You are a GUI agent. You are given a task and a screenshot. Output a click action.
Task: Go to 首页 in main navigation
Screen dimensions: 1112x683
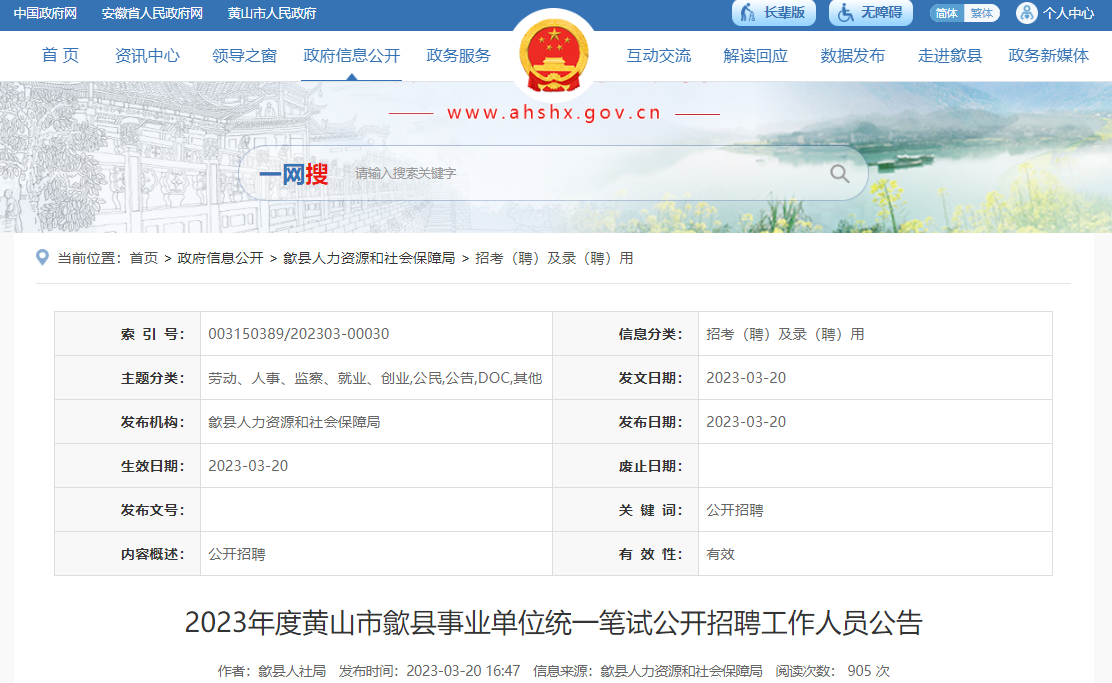pyautogui.click(x=60, y=56)
